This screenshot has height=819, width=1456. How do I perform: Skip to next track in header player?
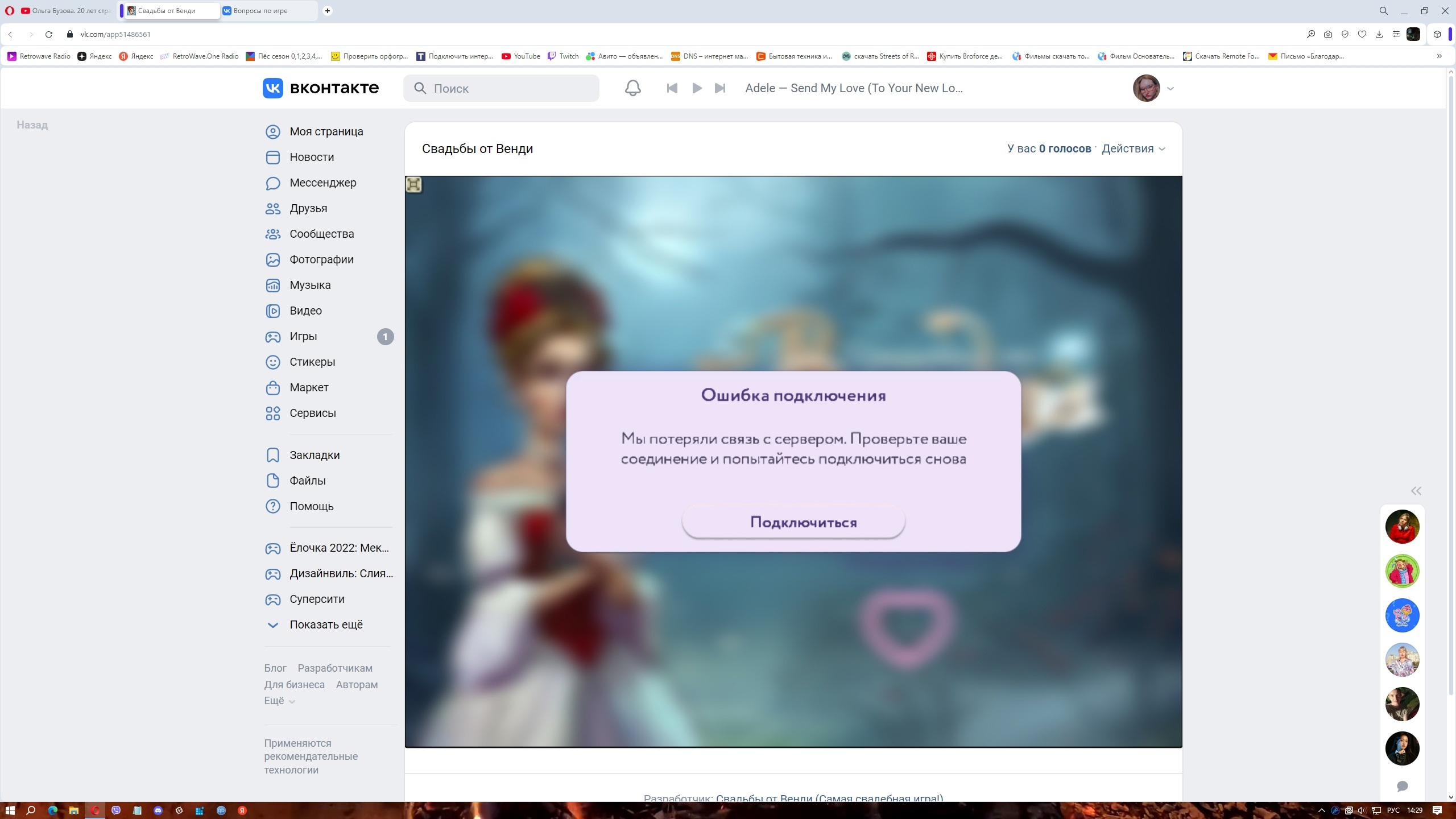pyautogui.click(x=720, y=88)
